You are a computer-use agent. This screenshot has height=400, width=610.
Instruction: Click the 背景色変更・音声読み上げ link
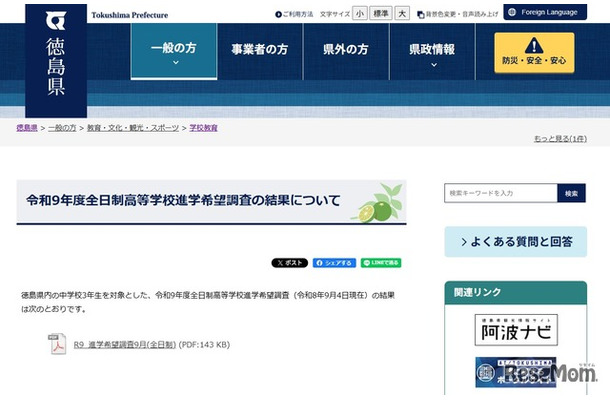click(462, 14)
